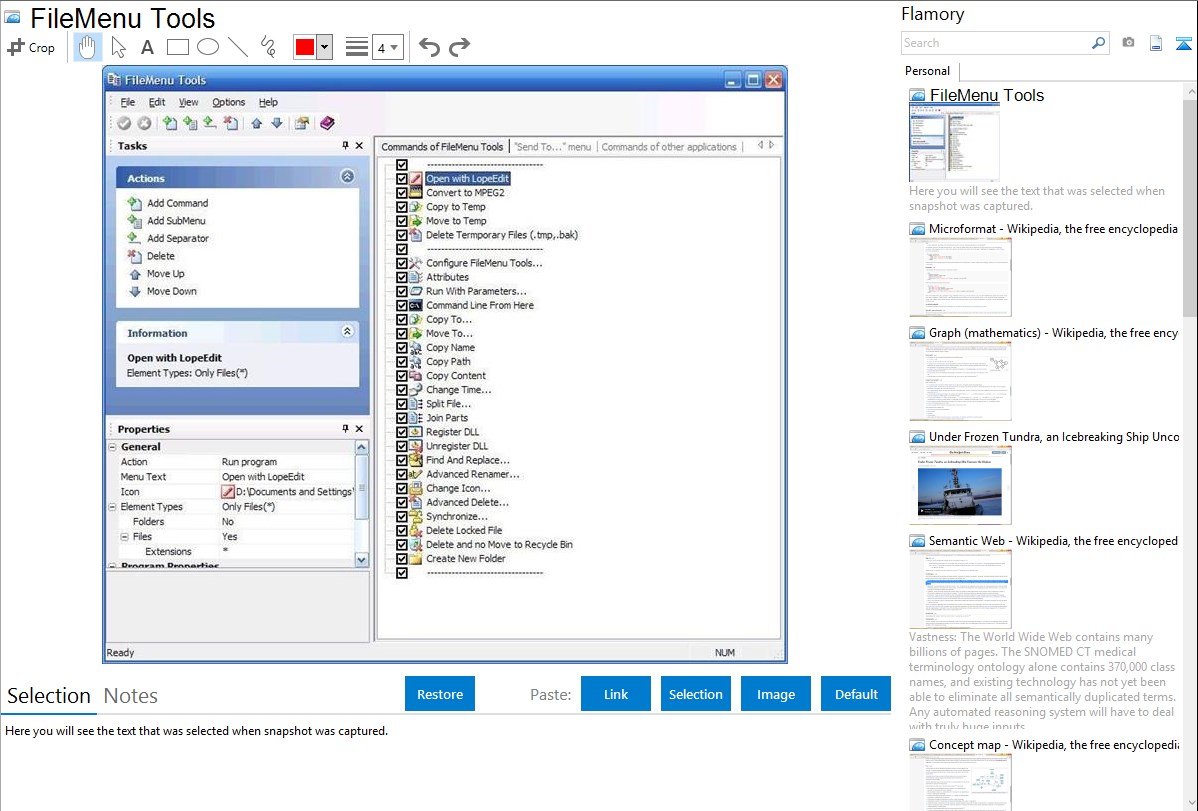Screen dimensions: 1198x811
Task: Collapse the Actions section in Tasks
Action: click(x=347, y=177)
